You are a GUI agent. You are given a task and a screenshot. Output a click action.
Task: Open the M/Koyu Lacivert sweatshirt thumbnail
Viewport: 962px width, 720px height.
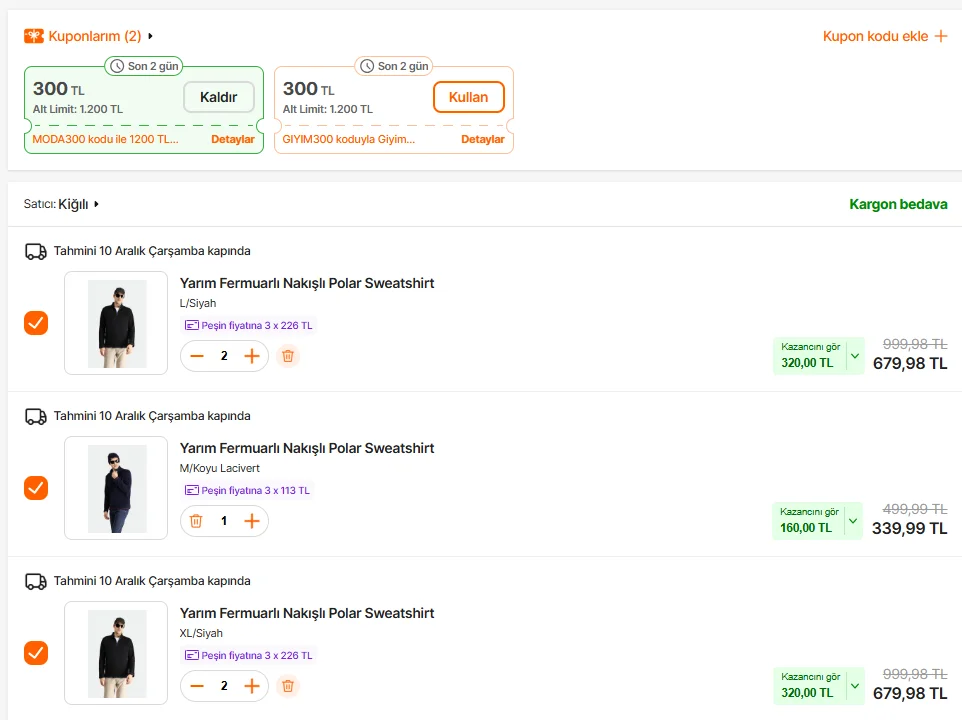(x=116, y=488)
